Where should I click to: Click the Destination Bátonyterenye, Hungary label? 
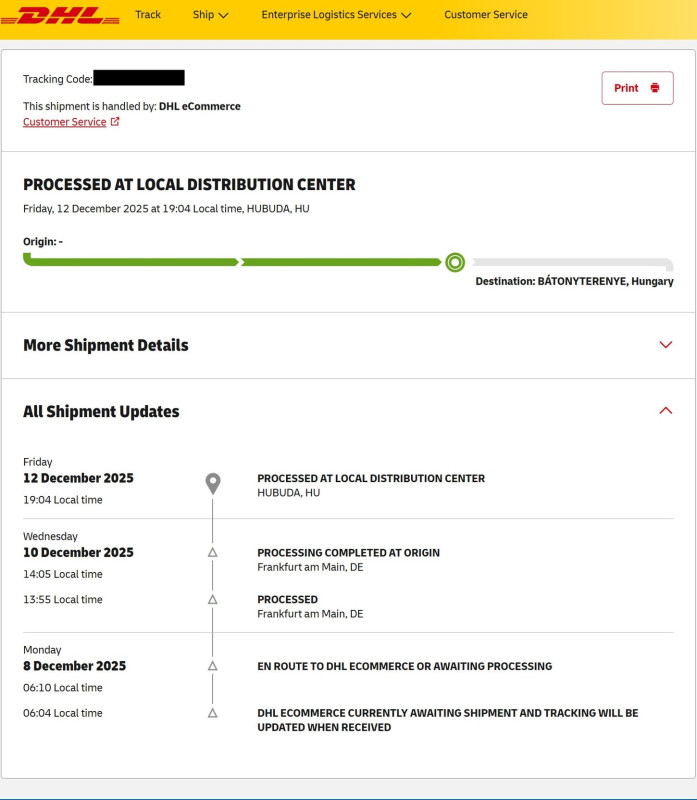tap(574, 282)
